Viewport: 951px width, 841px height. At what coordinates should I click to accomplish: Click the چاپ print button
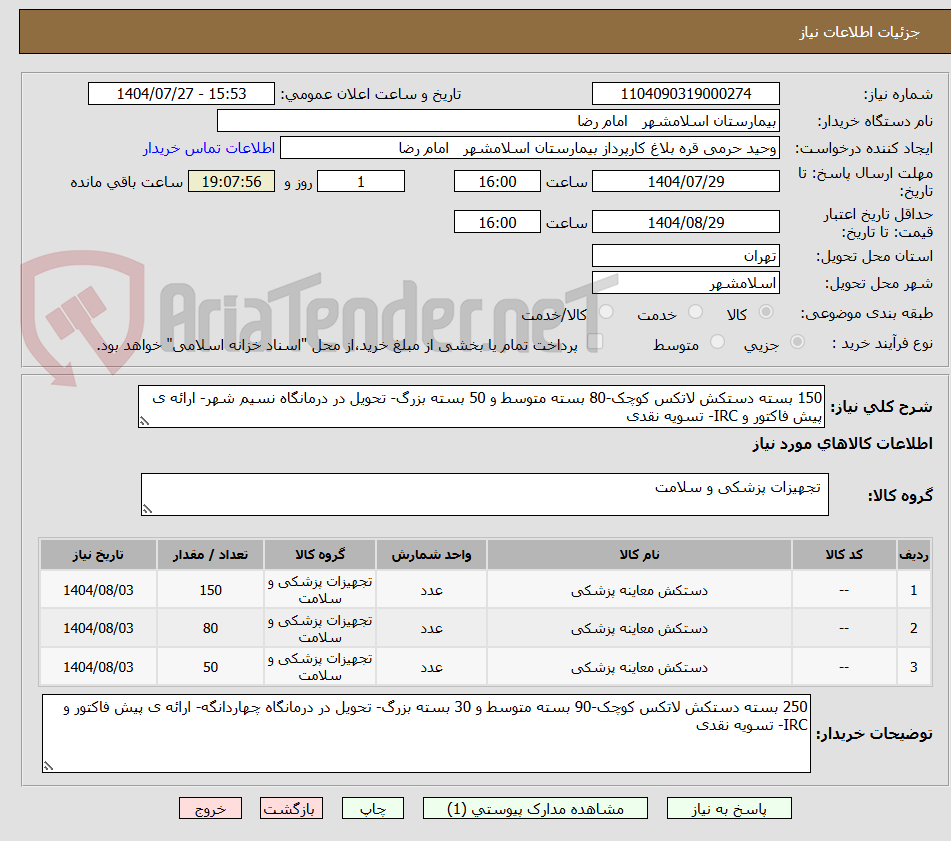[x=372, y=808]
